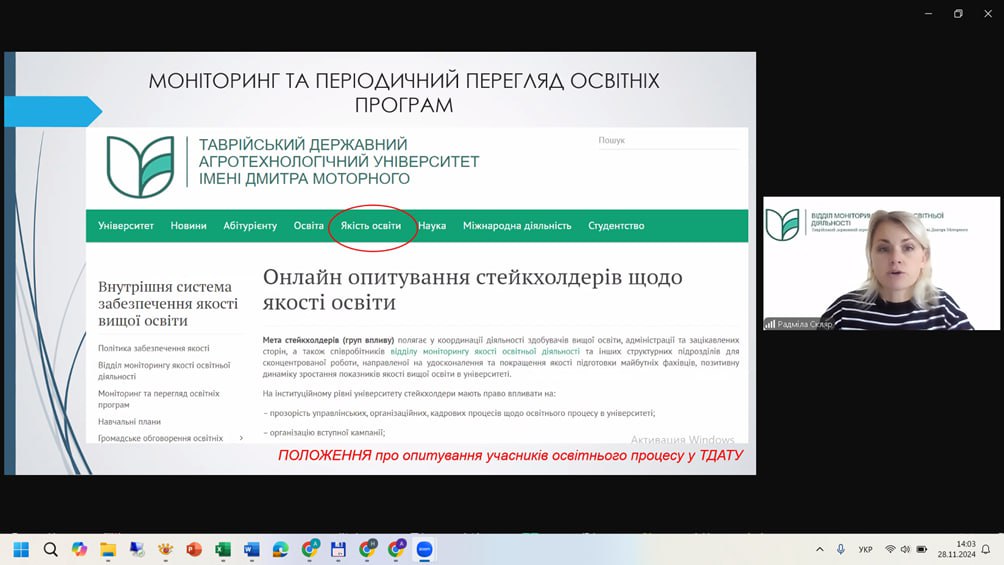Screen dimensions: 1004x565
Task: Switch to Excel in the taskbar
Action: 223,549
